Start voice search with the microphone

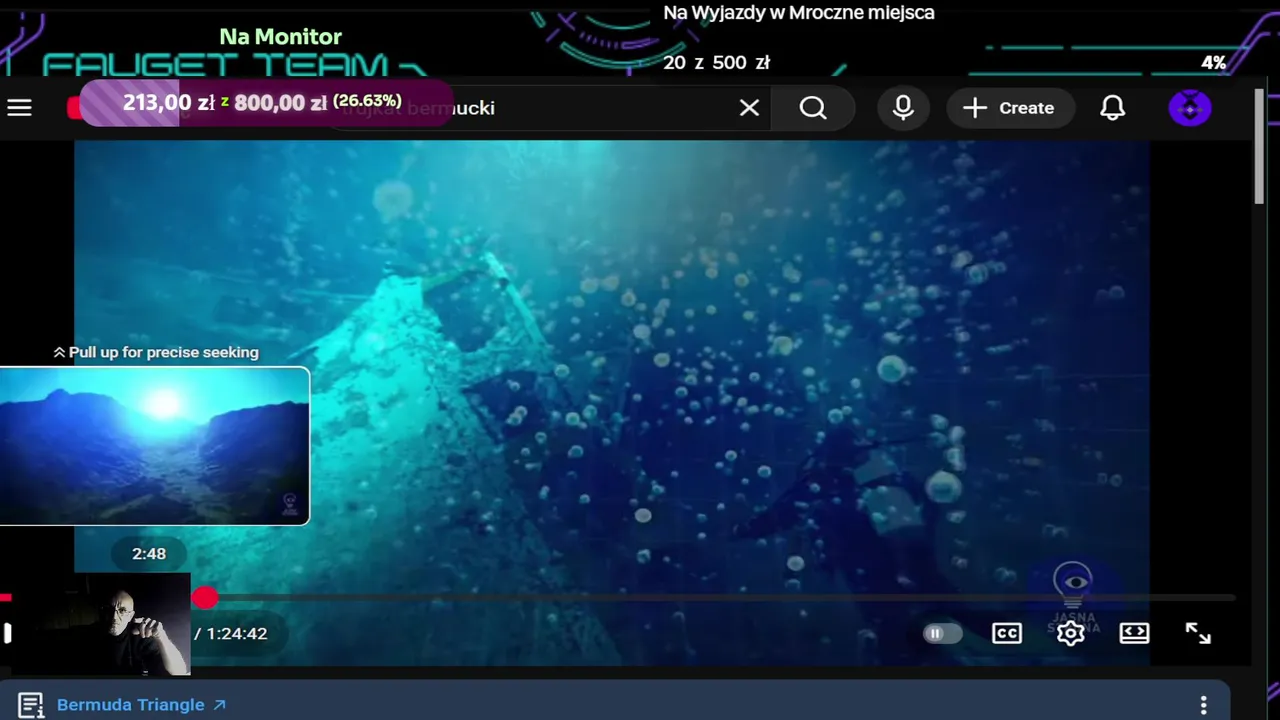(x=903, y=108)
